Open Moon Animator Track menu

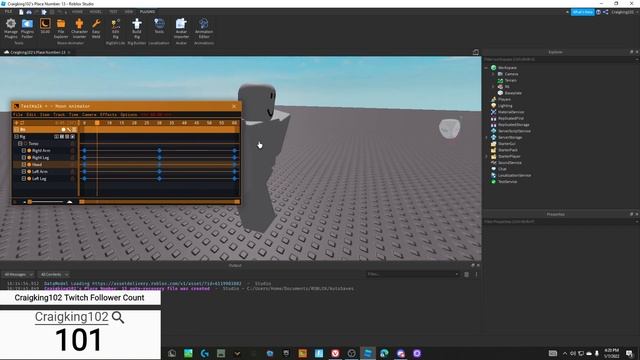coord(59,115)
